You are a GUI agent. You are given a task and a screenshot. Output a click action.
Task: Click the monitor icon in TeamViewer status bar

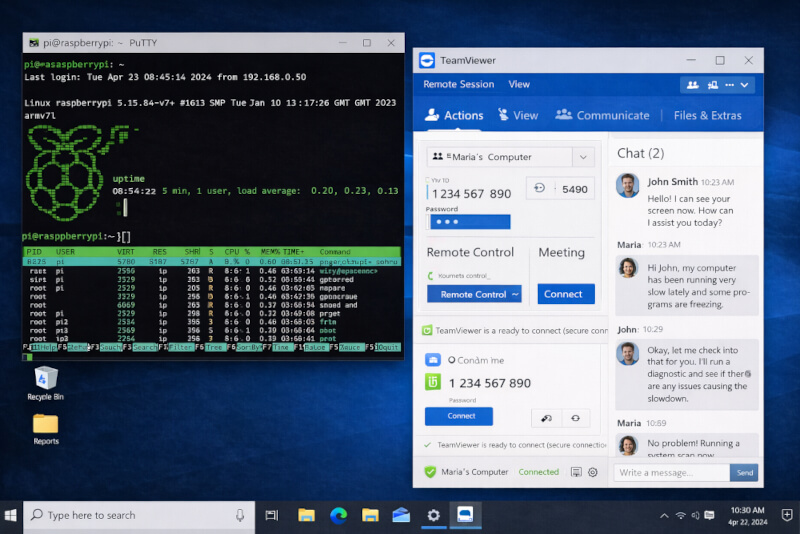pos(576,472)
